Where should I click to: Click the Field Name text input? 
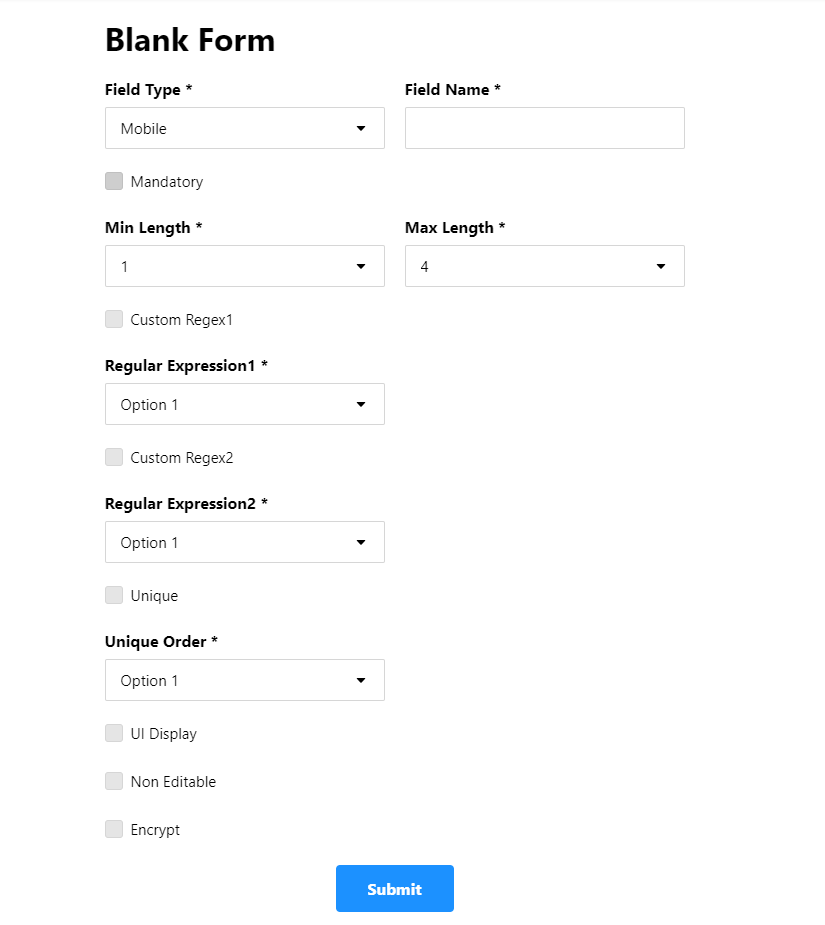tap(544, 128)
